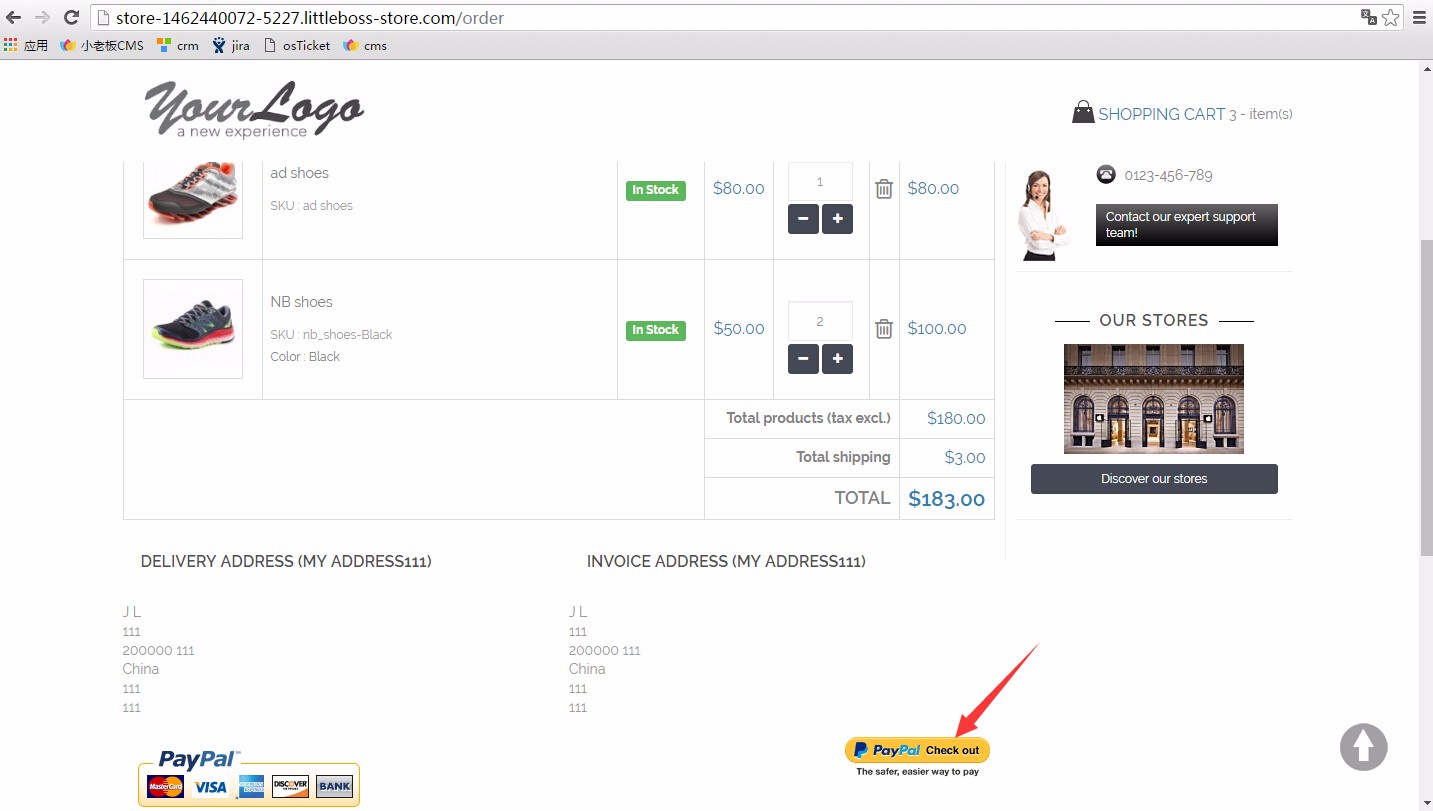Screen dimensions: 1433x811
Task: Click the $100.00 NB shoes row total
Action: point(937,329)
